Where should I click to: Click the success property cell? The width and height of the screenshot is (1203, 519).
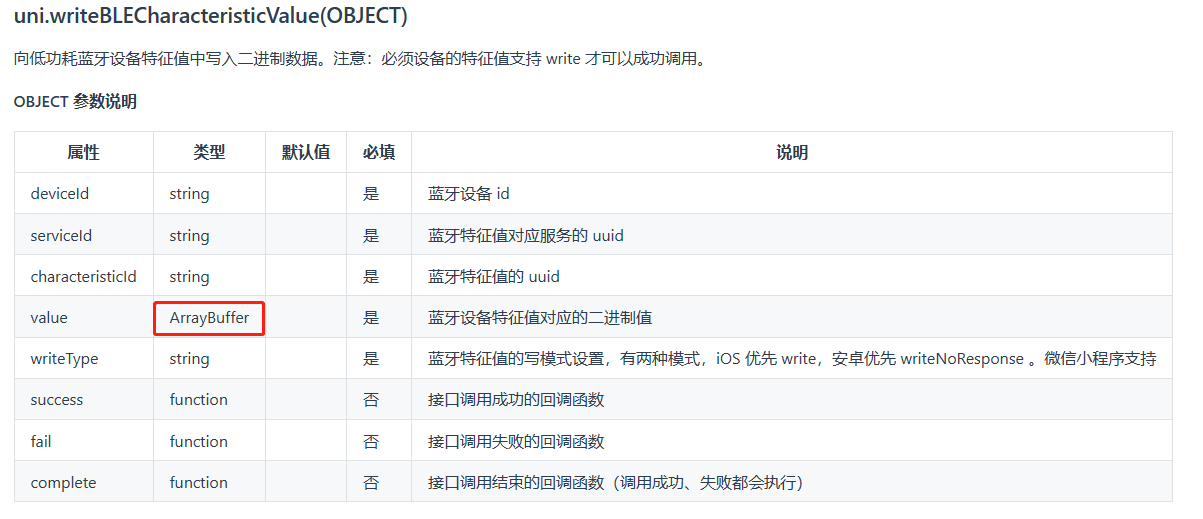pos(84,399)
